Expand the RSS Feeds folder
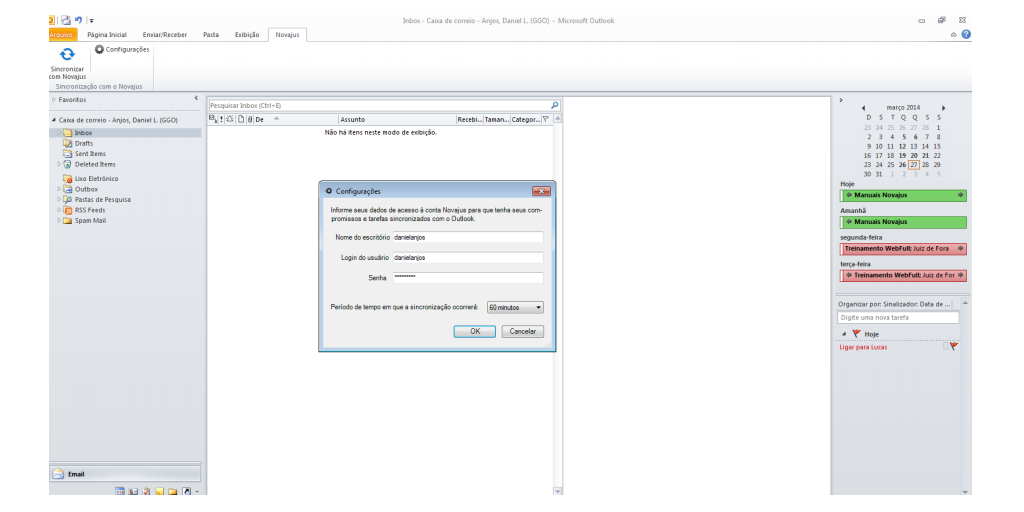The image size is (1024, 512). tap(59, 210)
